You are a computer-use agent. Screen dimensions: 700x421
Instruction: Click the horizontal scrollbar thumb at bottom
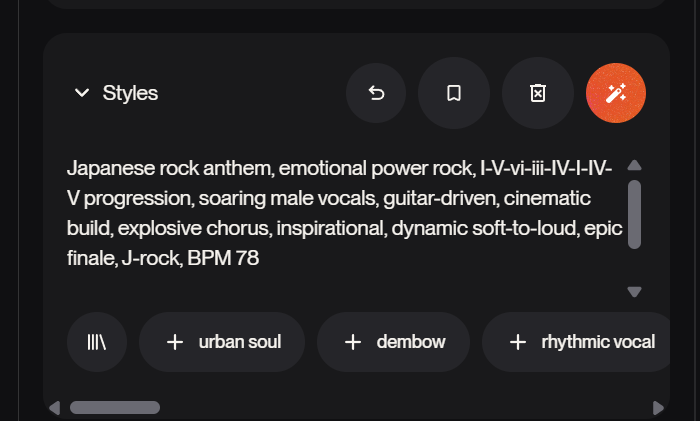pyautogui.click(x=115, y=408)
